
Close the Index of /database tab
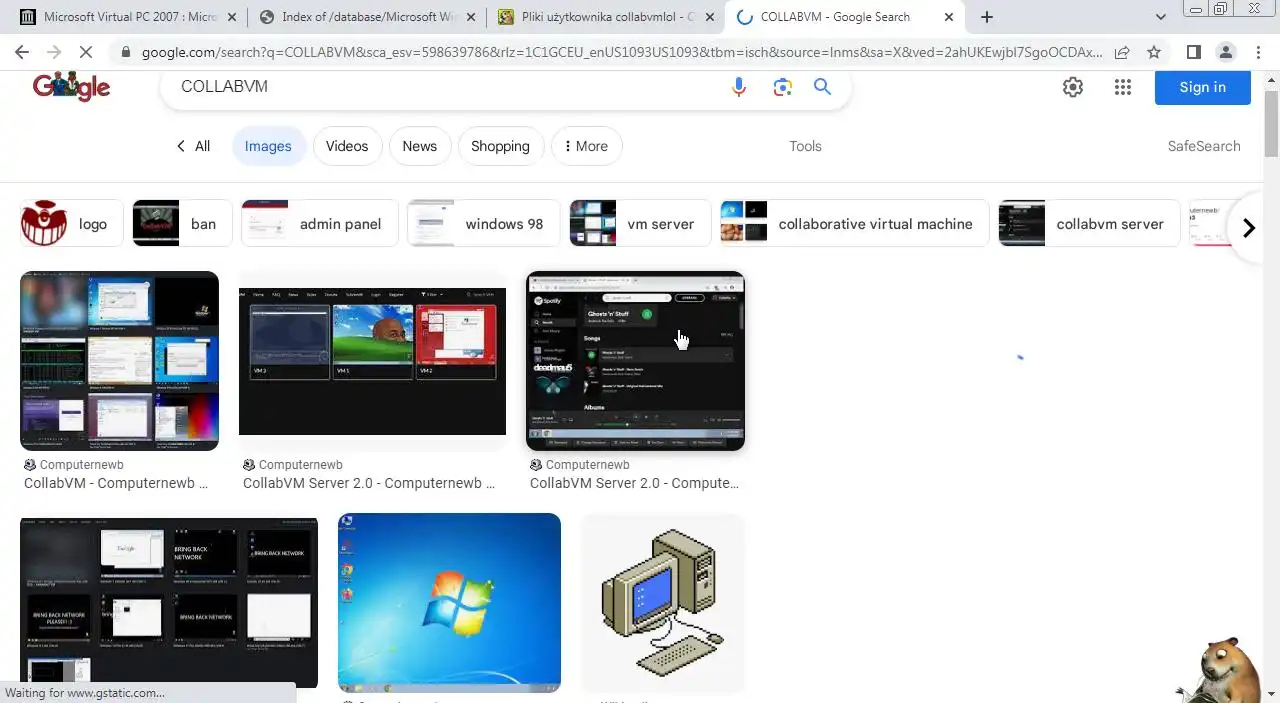[x=471, y=17]
